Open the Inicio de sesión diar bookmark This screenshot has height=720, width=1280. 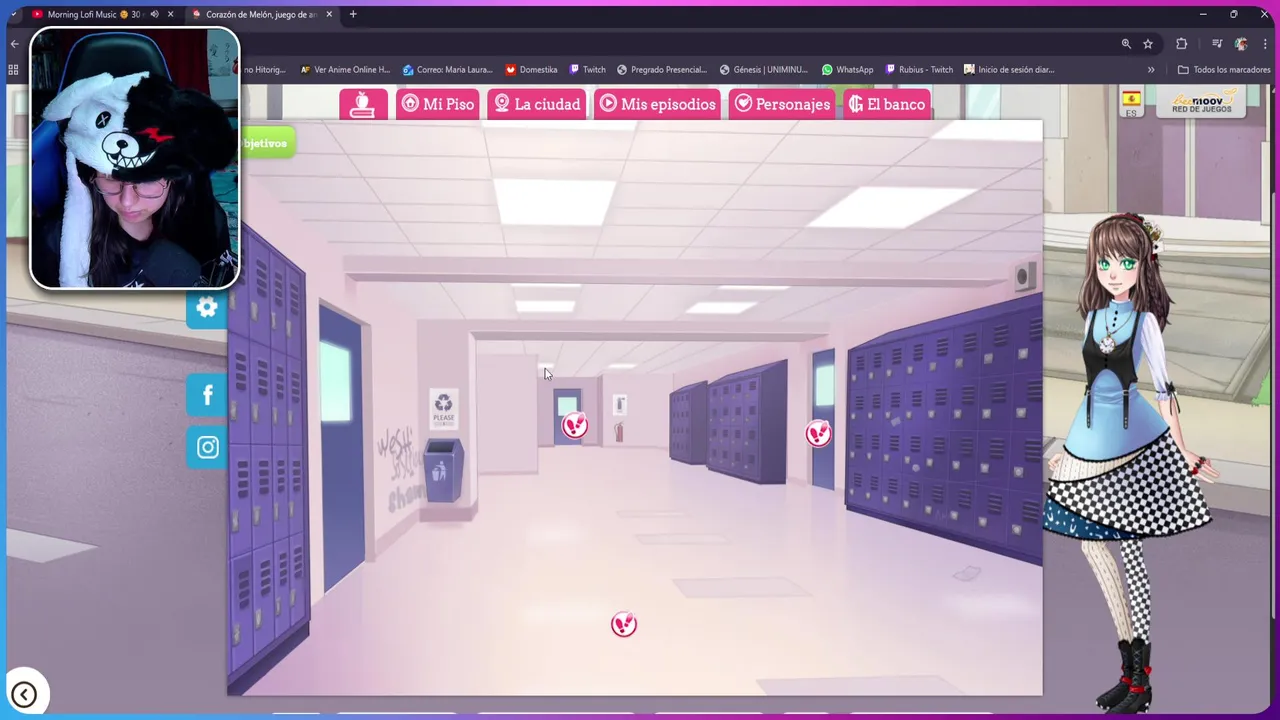[1010, 70]
